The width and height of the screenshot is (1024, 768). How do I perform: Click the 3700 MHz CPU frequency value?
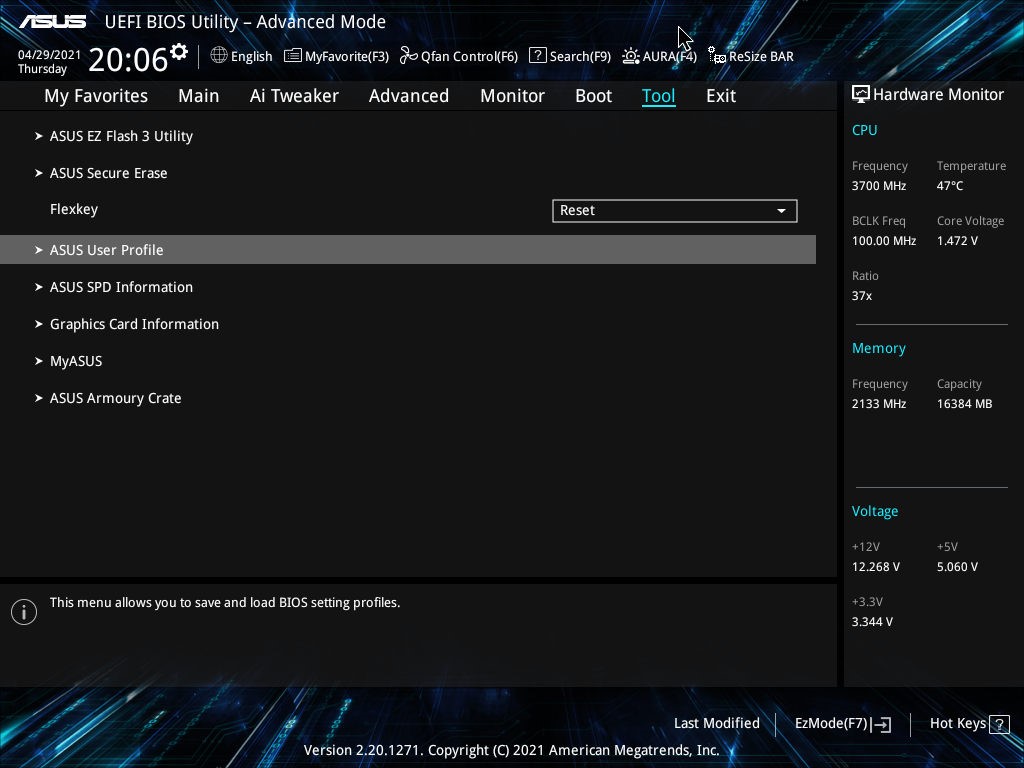coord(879,185)
